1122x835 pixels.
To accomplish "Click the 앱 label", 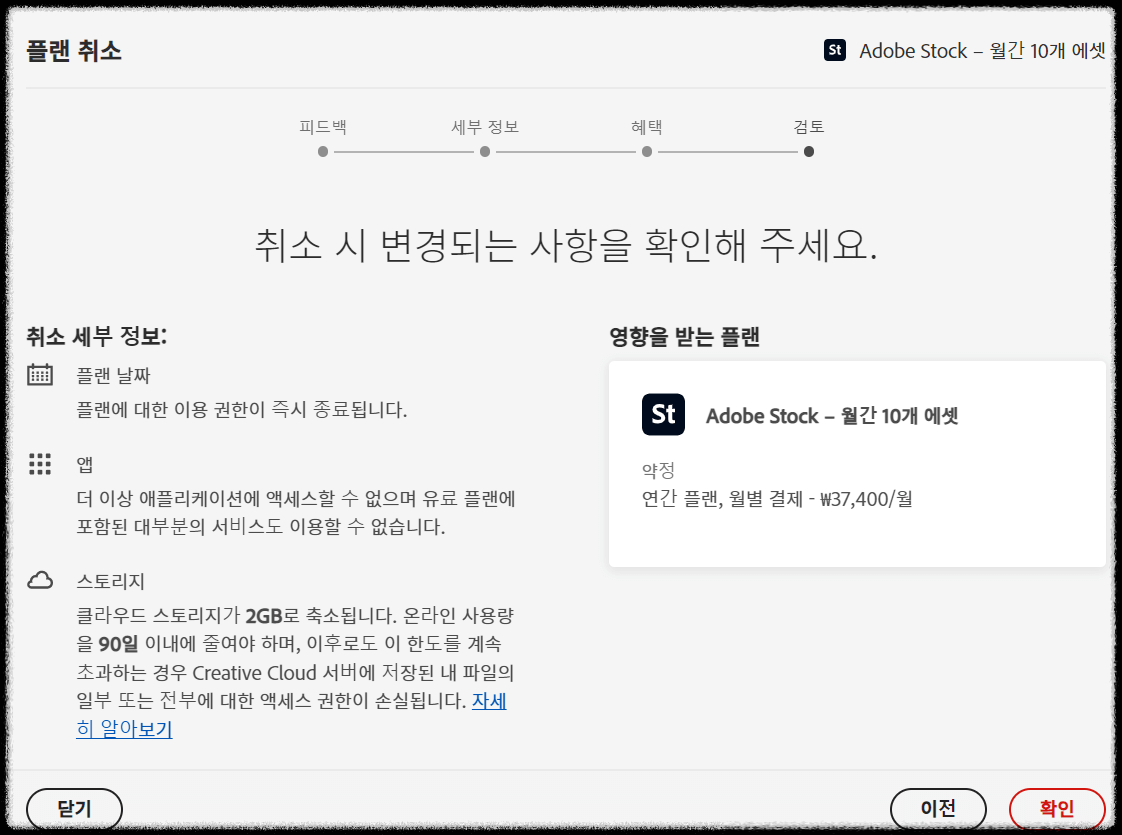I will point(85,465).
